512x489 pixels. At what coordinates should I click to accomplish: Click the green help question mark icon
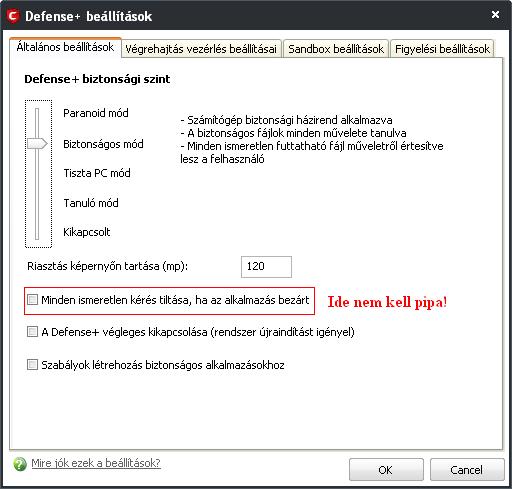pos(20,464)
